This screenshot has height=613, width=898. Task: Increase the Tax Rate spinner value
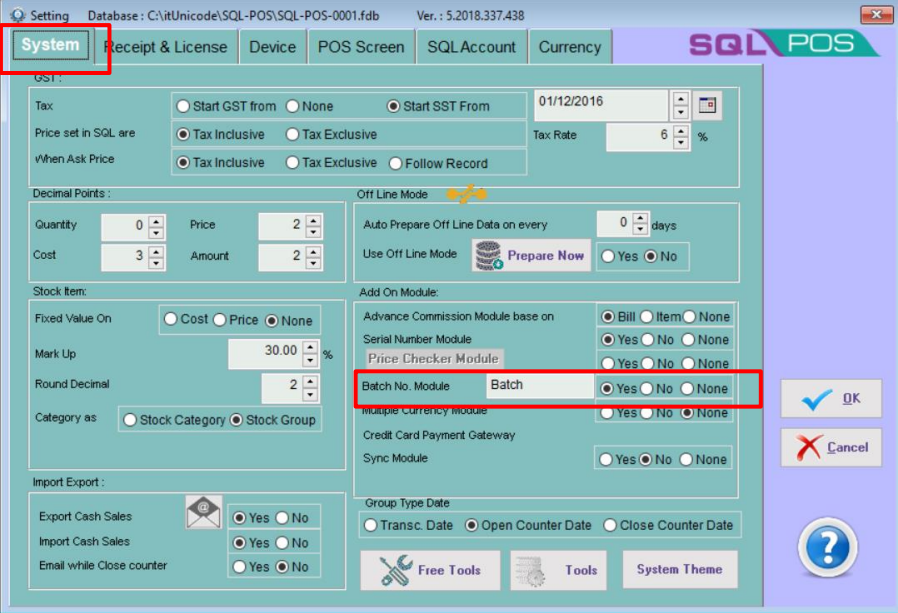pyautogui.click(x=681, y=130)
